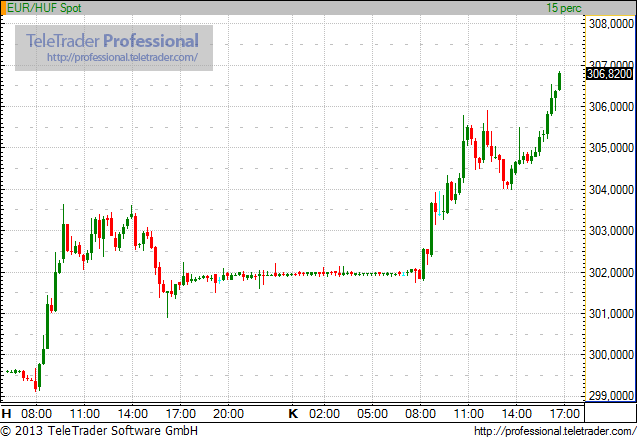The height and width of the screenshot is (440, 637).
Task: Click the 02:00 time axis label
Action: [x=324, y=414]
